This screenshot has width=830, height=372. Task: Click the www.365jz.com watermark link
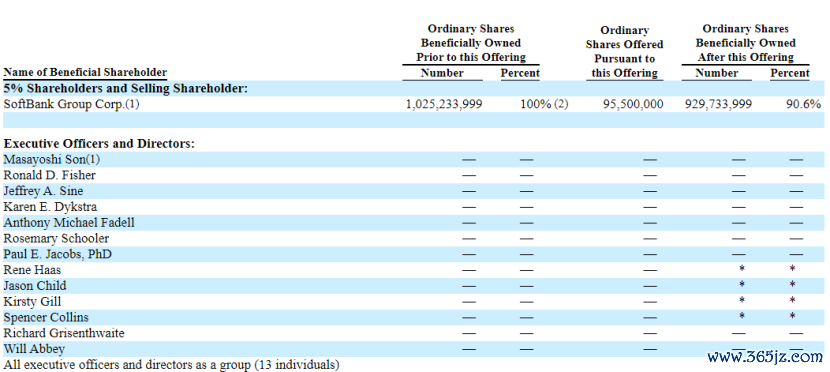[765, 357]
